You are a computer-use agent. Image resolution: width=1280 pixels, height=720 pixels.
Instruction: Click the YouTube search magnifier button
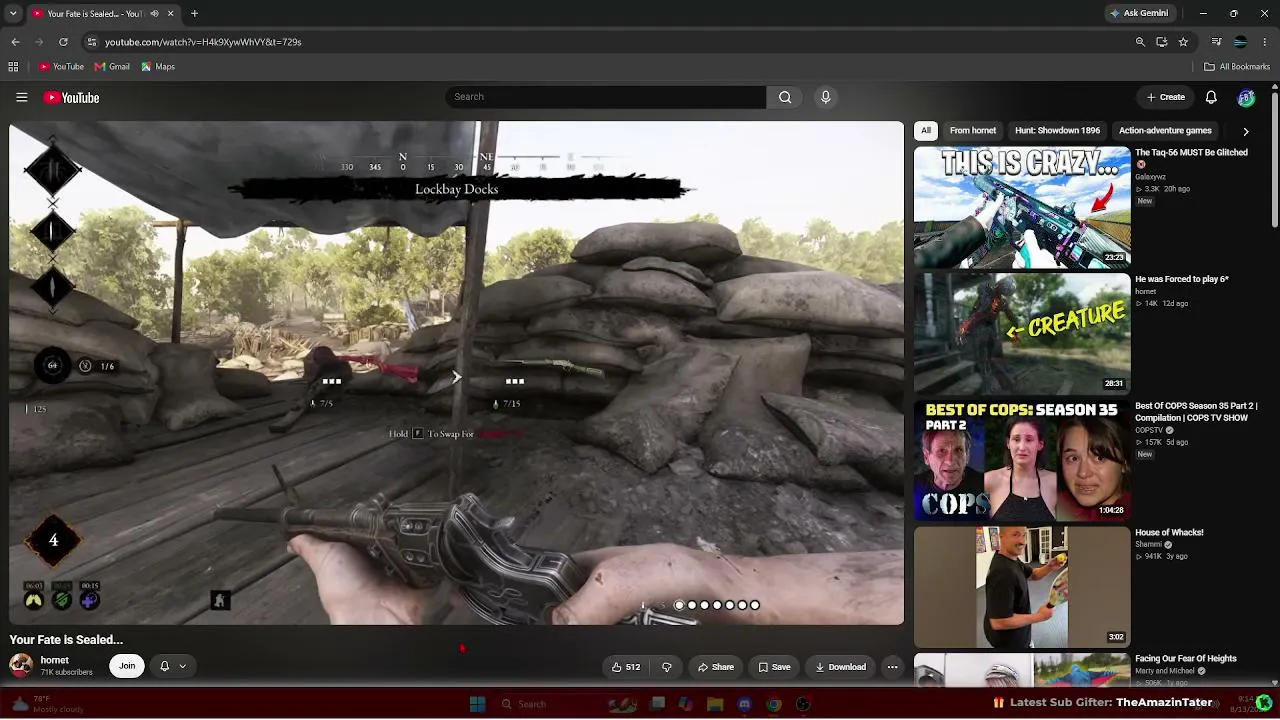click(785, 97)
